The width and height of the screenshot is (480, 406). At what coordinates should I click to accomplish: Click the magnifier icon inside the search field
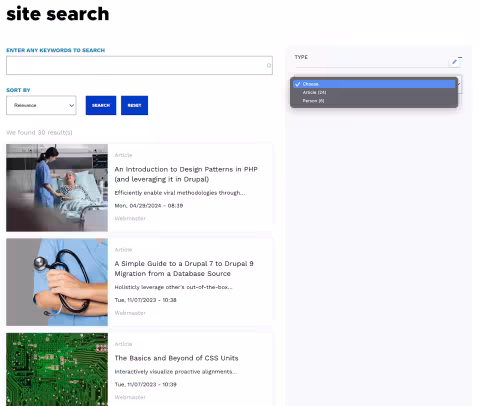click(269, 65)
